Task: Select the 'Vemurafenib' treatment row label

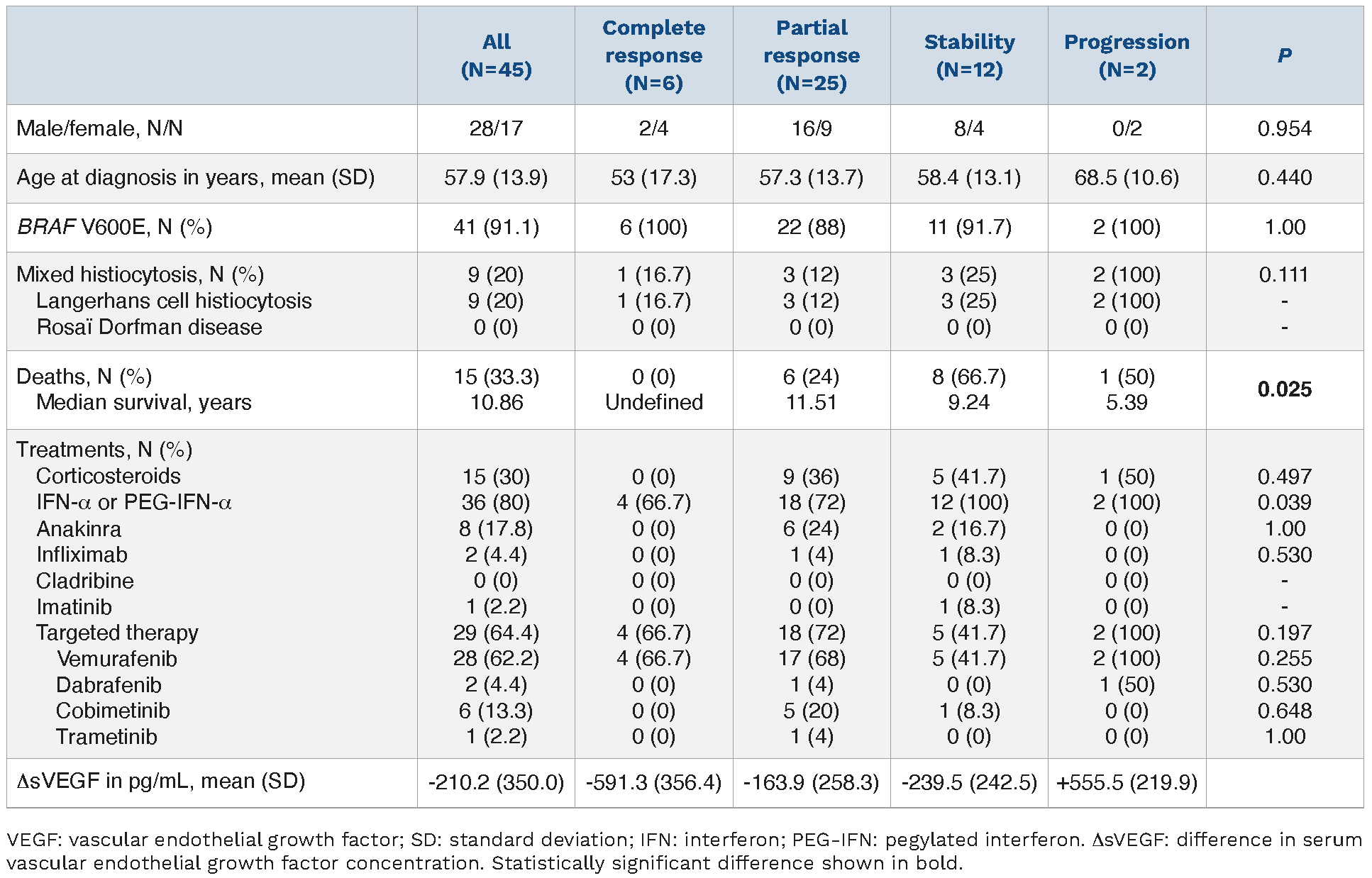Action: [117, 659]
